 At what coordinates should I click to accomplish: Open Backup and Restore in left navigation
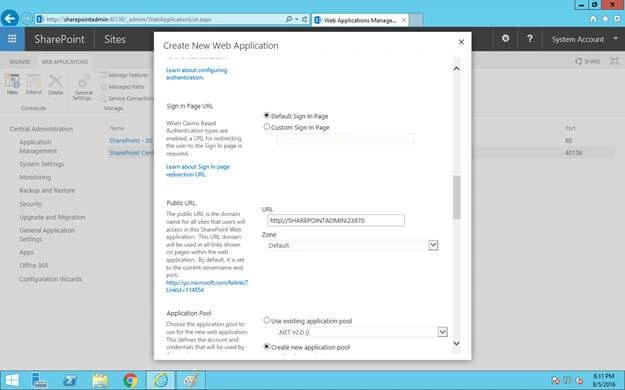tap(47, 190)
